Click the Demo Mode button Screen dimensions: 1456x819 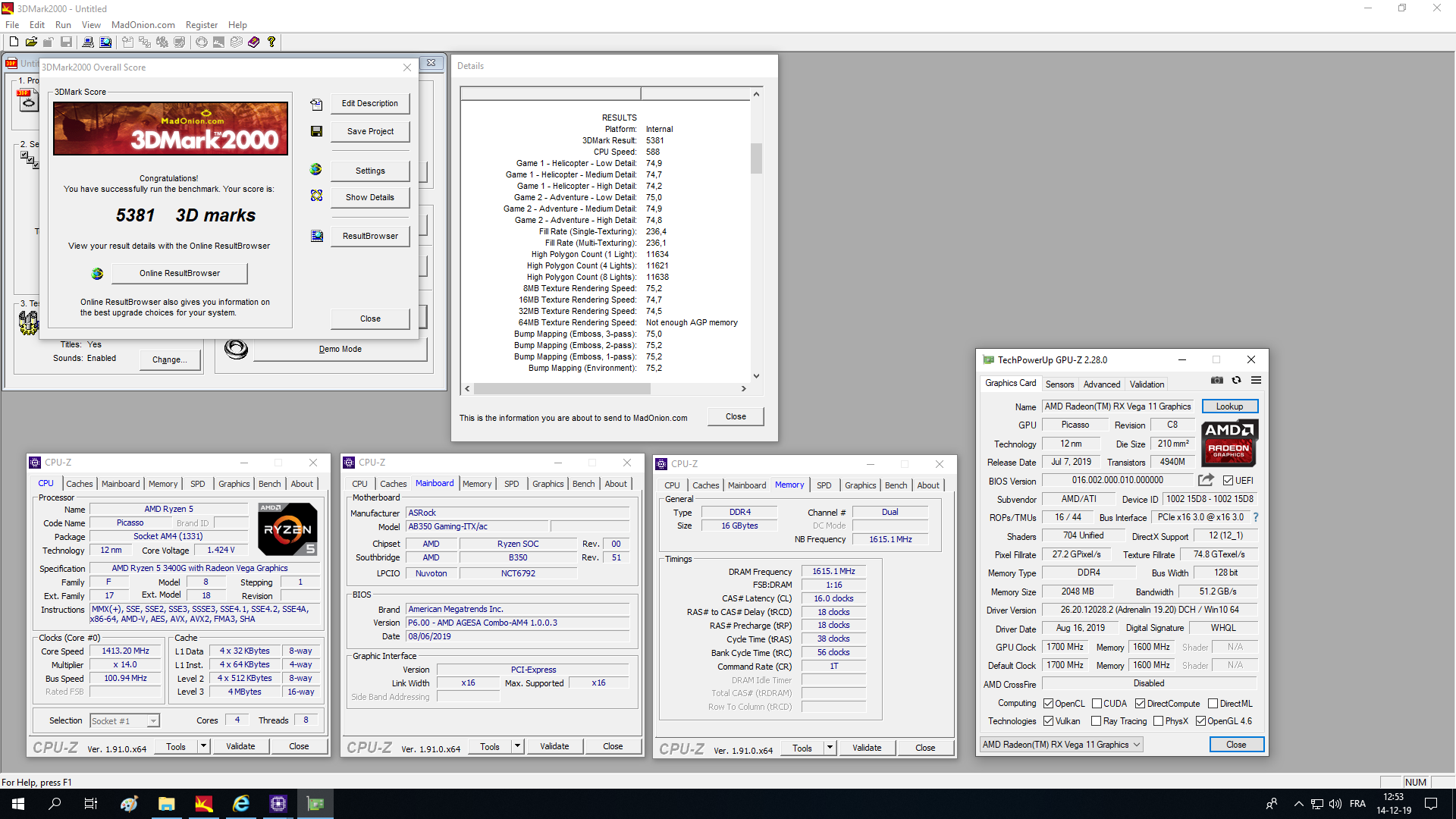[x=340, y=350]
